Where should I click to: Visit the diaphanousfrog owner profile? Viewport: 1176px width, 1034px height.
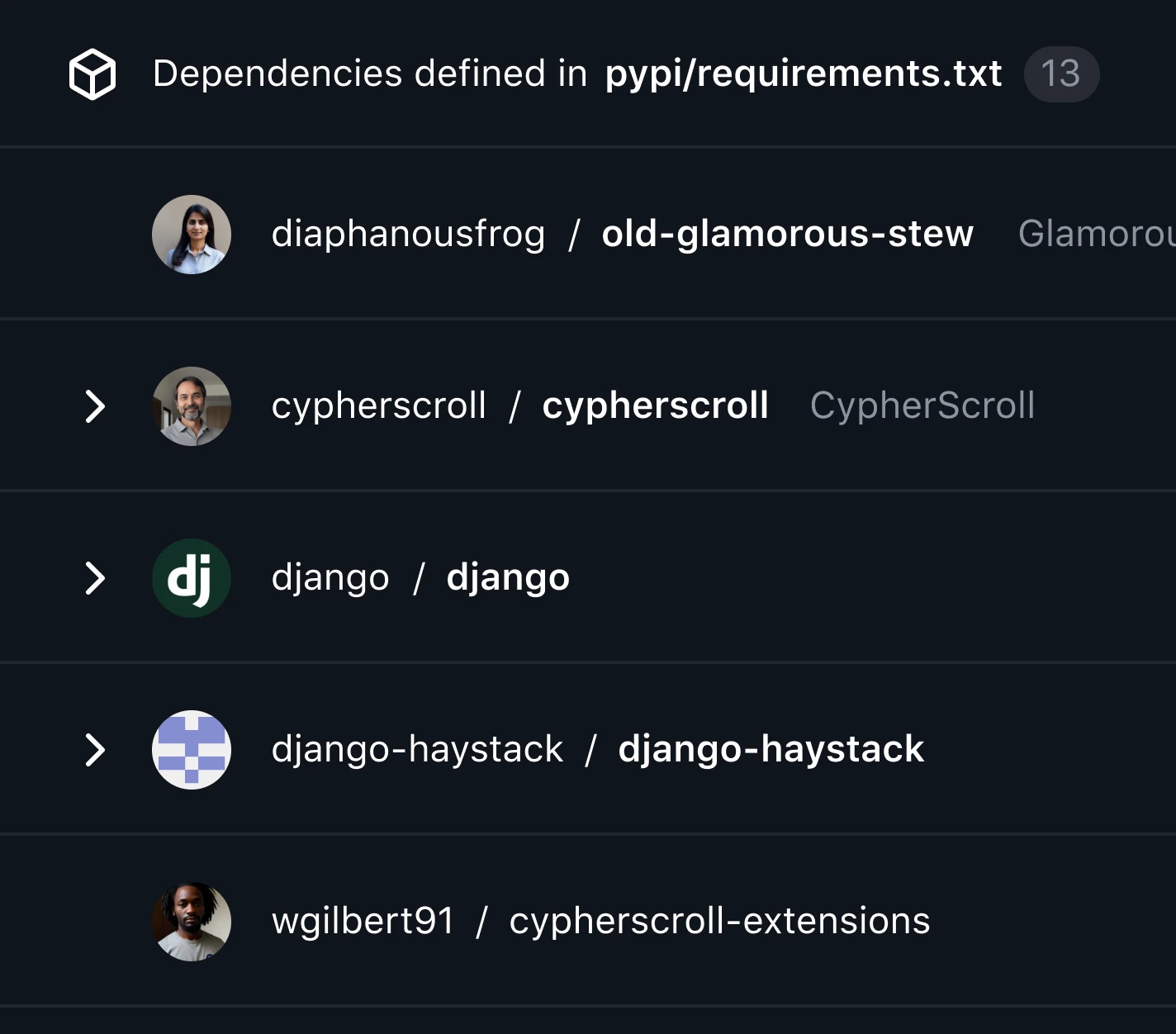pos(408,234)
